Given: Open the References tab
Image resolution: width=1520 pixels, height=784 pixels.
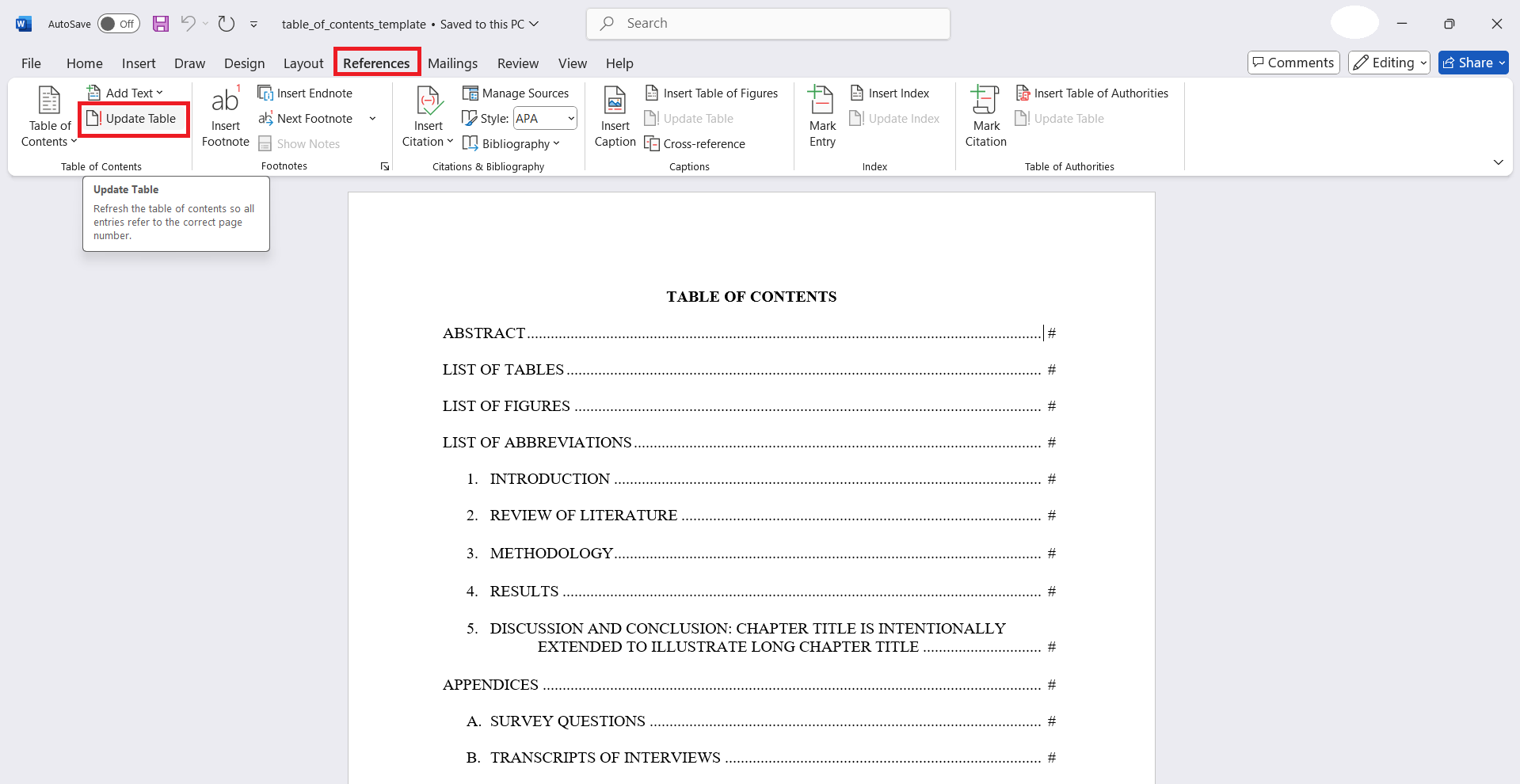Looking at the screenshot, I should (376, 63).
